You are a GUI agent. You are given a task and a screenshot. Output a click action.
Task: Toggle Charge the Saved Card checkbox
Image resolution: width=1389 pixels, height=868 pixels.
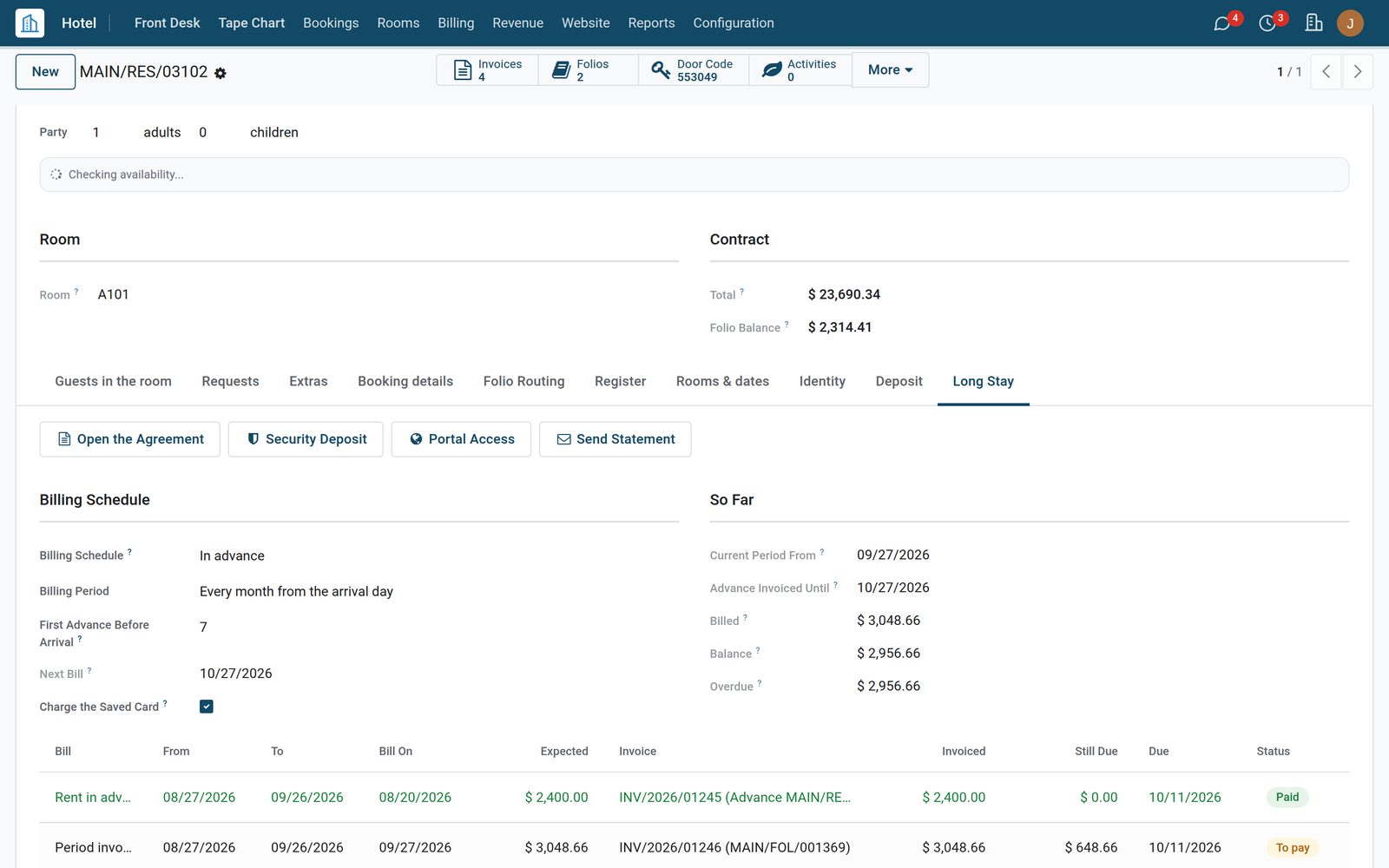[x=207, y=707]
